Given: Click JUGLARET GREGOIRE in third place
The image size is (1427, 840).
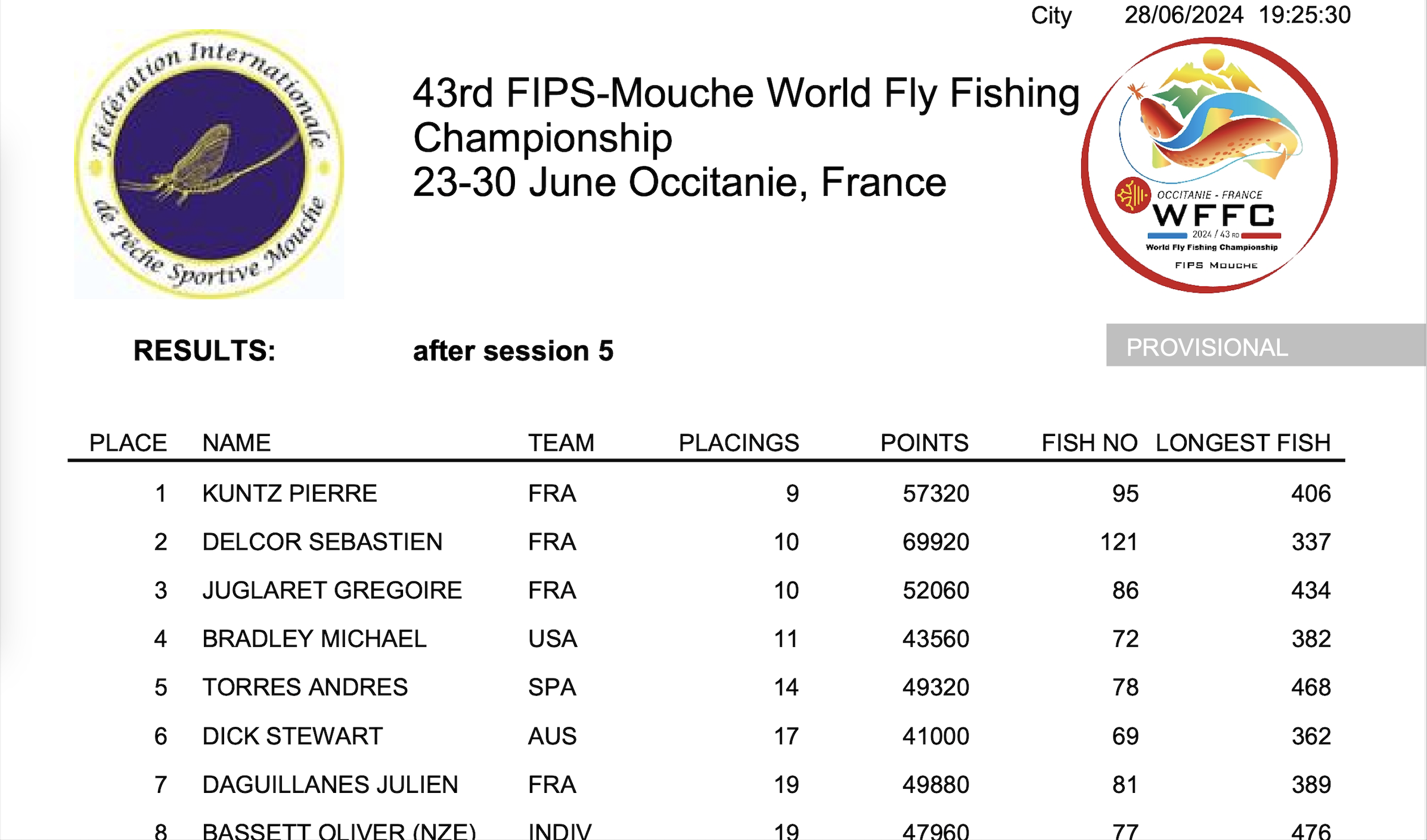Looking at the screenshot, I should point(332,590).
